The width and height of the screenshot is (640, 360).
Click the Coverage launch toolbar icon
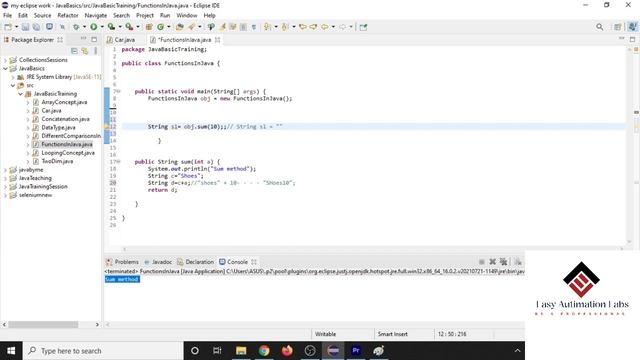coord(111,27)
